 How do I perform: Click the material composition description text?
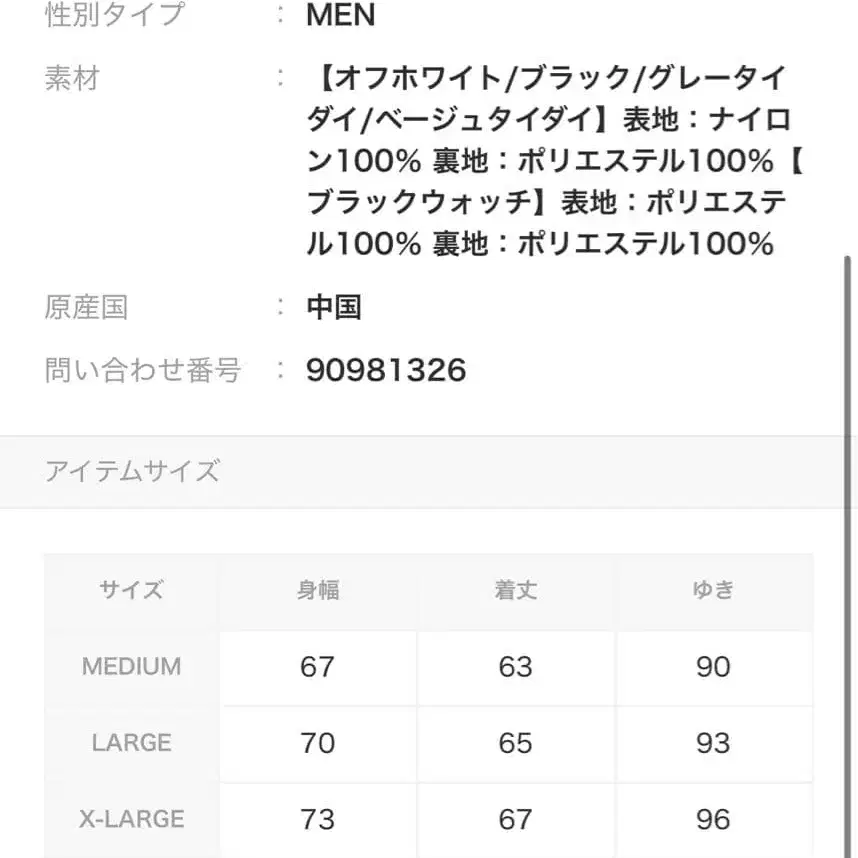pyautogui.click(x=550, y=160)
